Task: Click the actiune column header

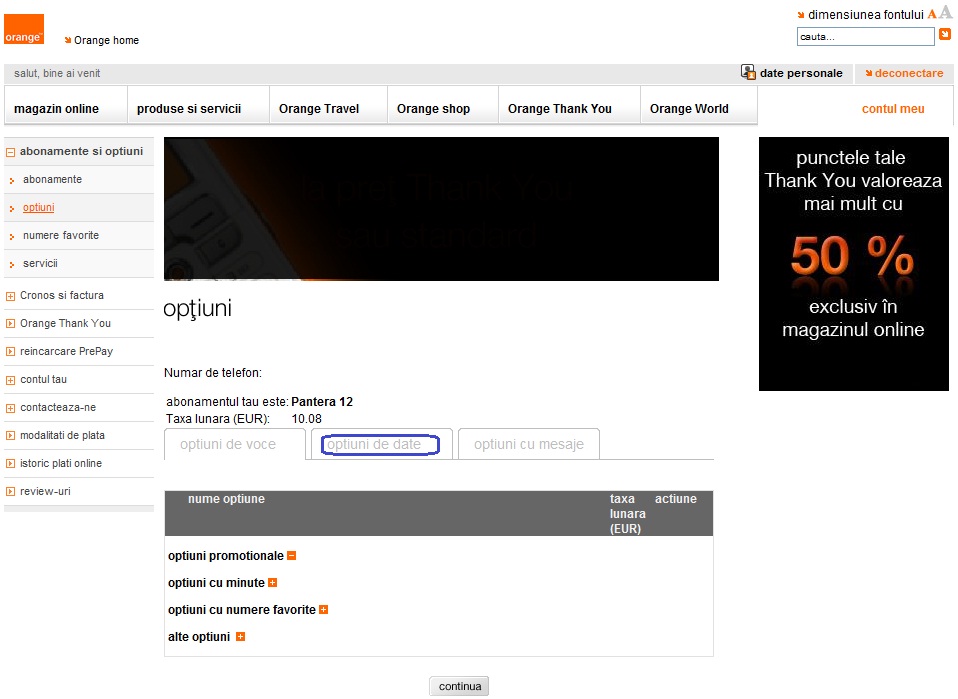Action: 676,499
